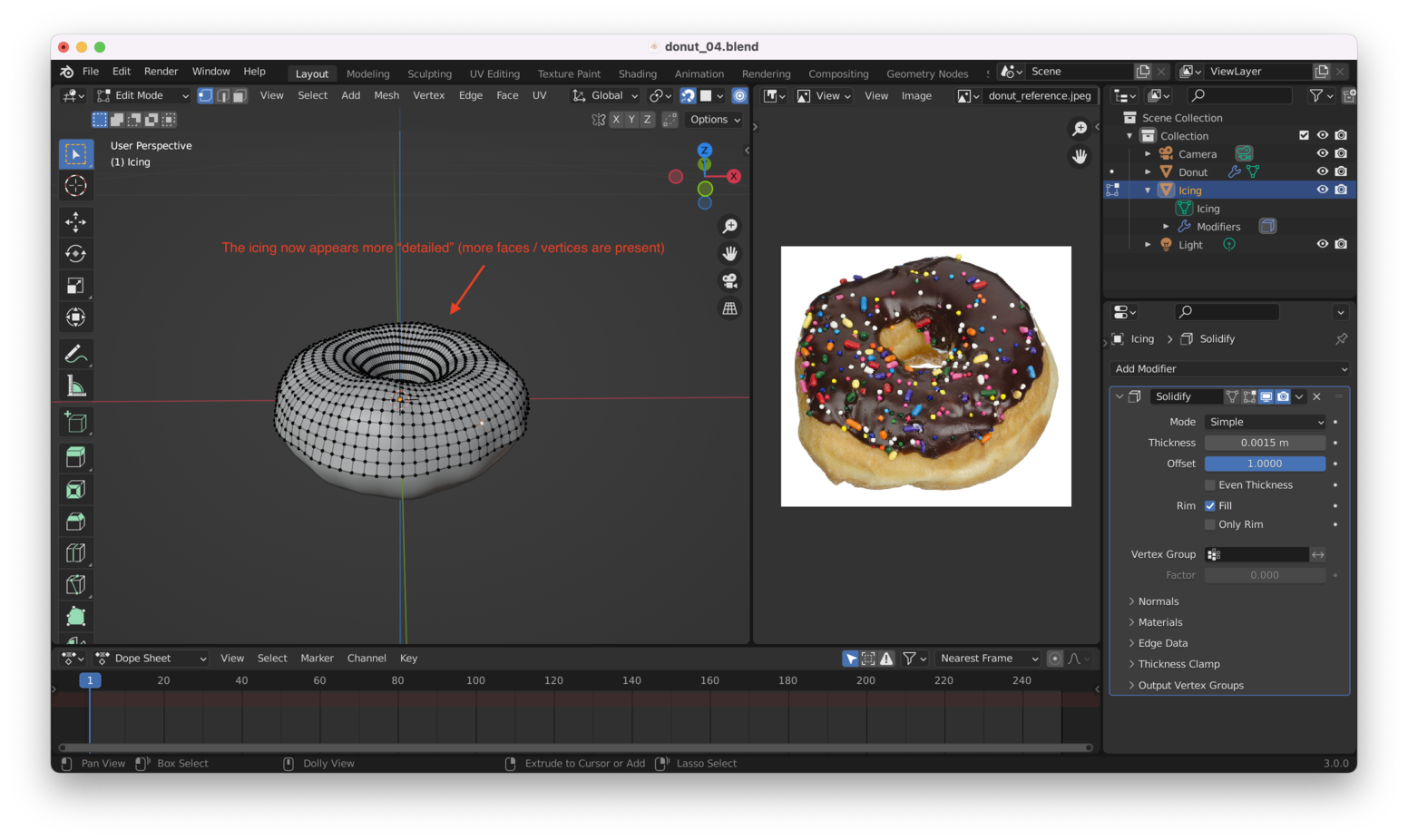Switch to camera view using sidebar camera icon

pos(729,281)
